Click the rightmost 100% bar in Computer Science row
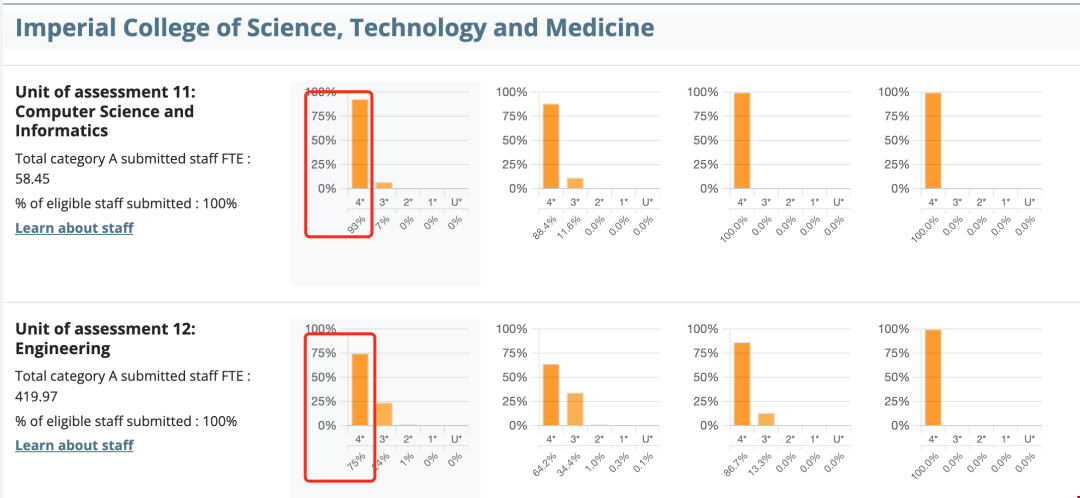The image size is (1080, 498). pos(933,140)
